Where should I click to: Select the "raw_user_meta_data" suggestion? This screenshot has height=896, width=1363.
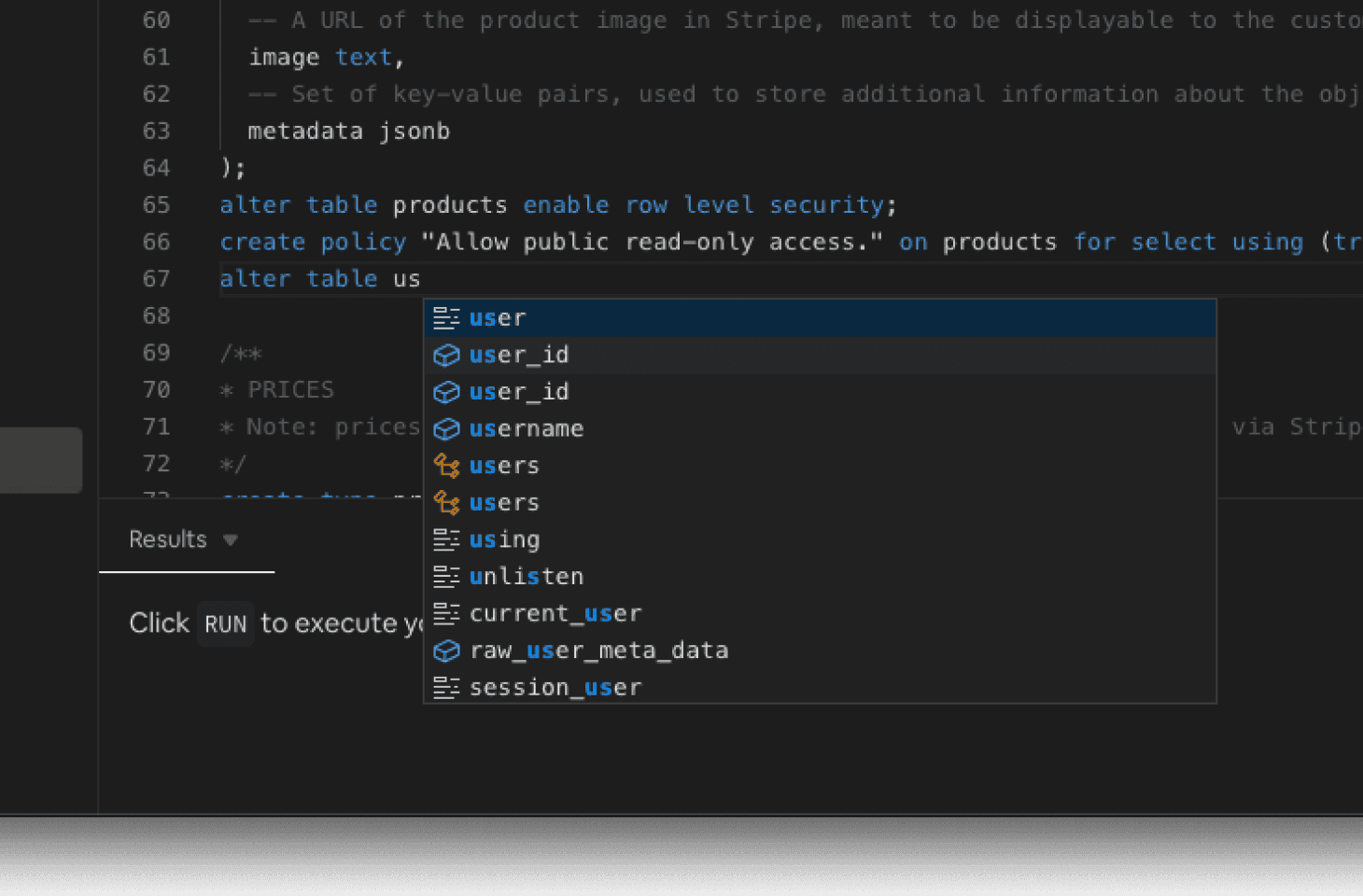click(599, 651)
